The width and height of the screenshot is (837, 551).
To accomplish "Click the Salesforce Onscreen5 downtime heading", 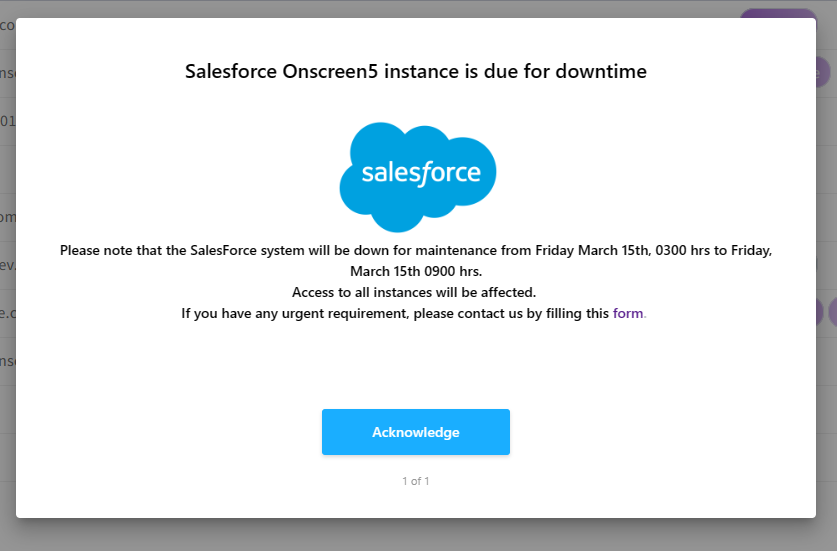I will coord(416,71).
